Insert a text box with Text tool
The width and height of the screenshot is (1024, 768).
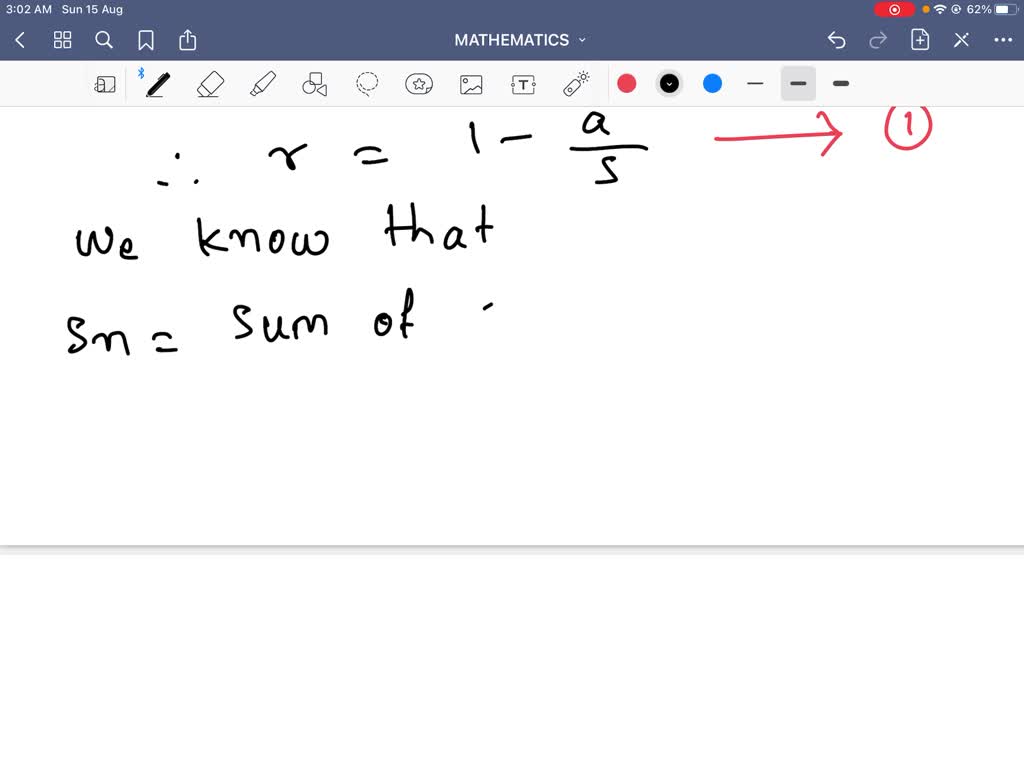point(523,84)
